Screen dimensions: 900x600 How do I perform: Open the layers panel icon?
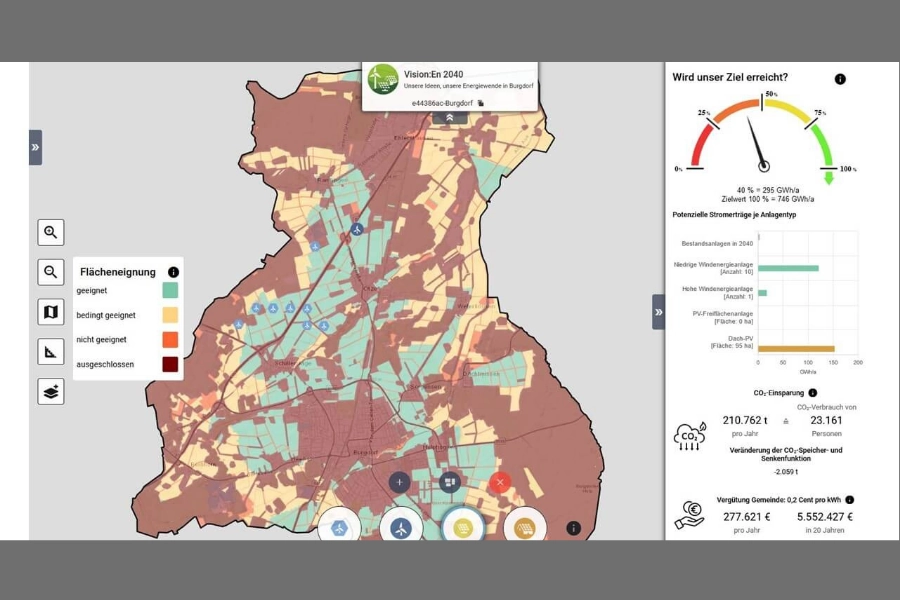50,391
